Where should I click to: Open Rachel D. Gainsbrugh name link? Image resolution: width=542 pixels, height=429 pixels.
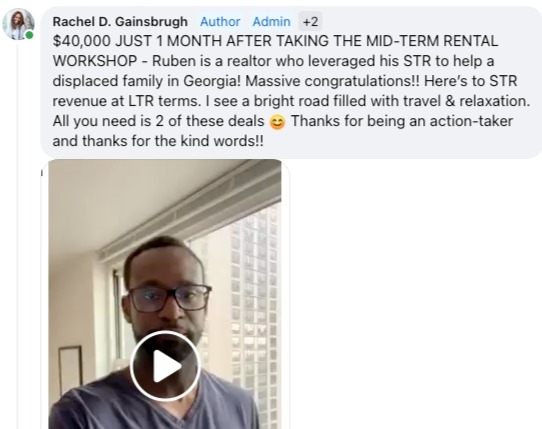(120, 22)
